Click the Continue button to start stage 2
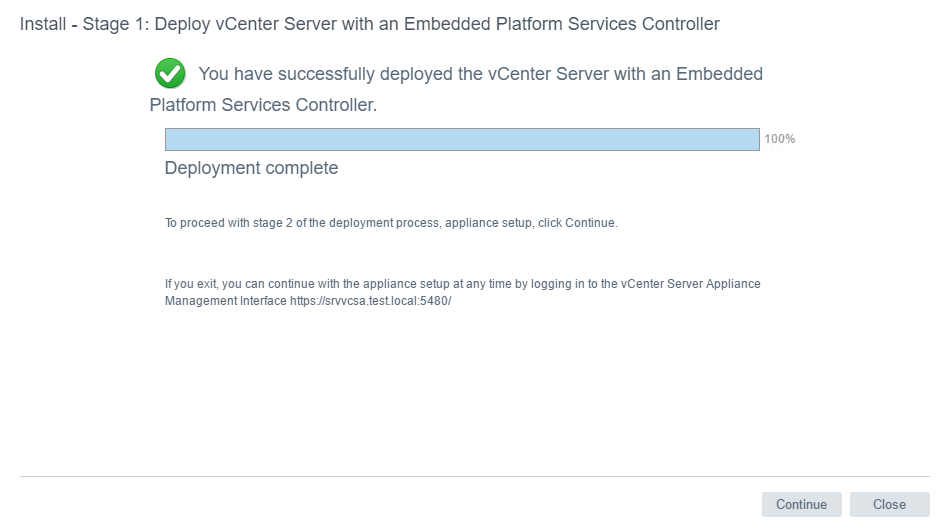Viewport: 945px width, 526px height. click(801, 504)
